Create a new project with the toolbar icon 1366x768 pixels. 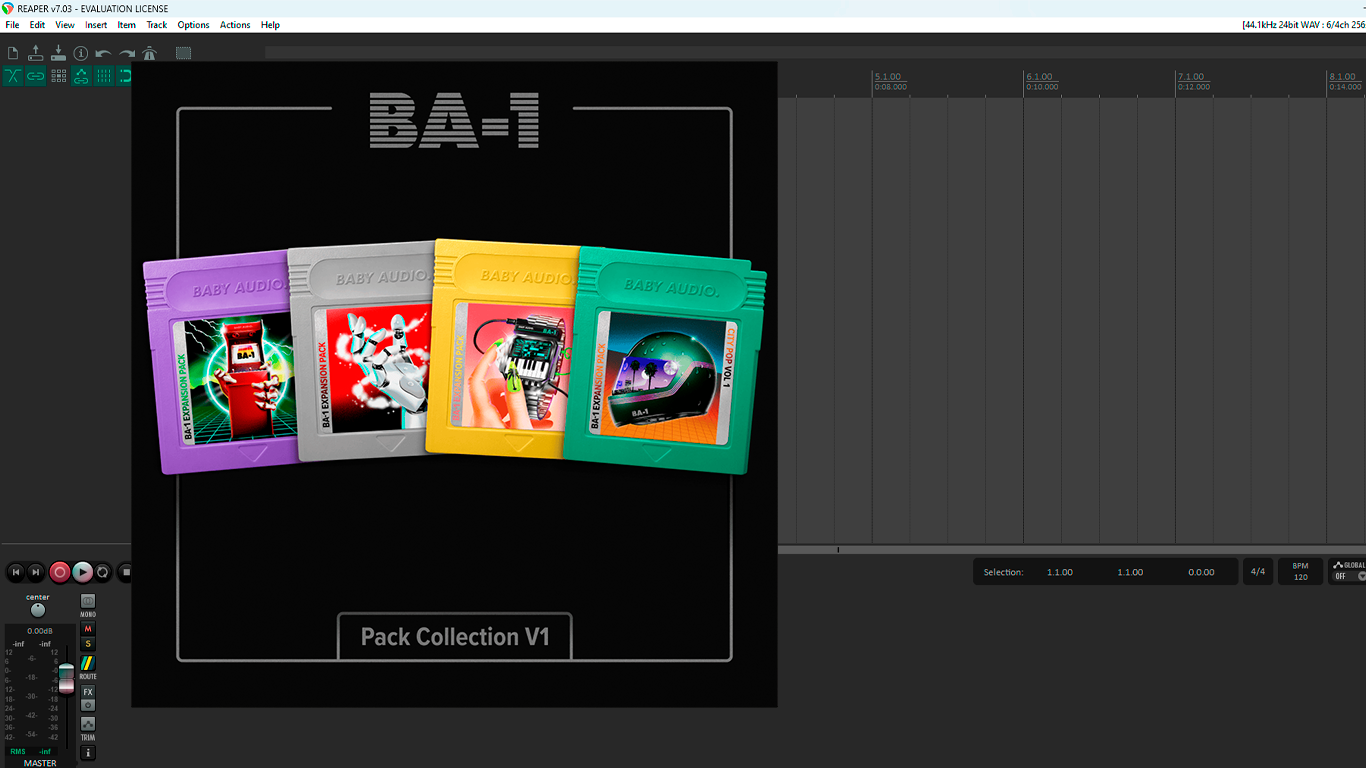click(x=13, y=53)
